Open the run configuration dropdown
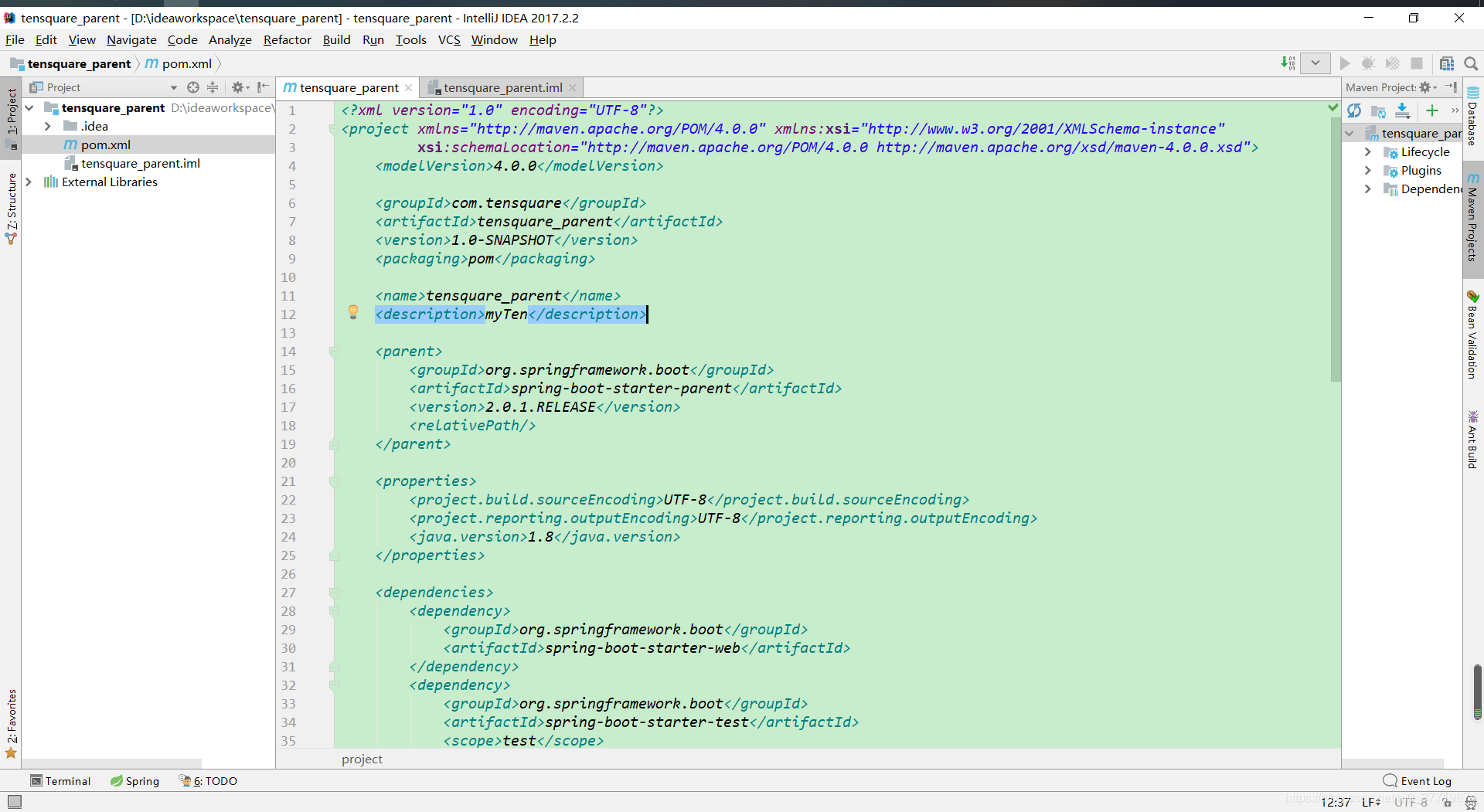Screen dimensions: 1484x812 pos(1315,63)
